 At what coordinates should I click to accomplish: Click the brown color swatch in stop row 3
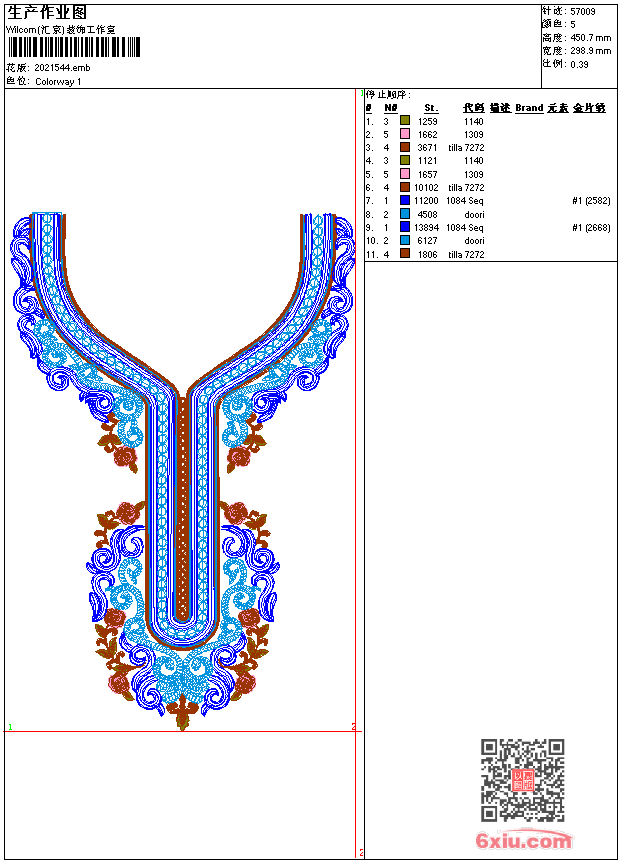pos(405,147)
